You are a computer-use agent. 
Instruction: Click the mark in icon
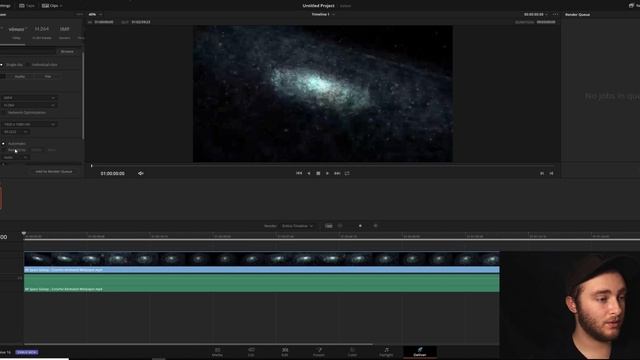[542, 173]
